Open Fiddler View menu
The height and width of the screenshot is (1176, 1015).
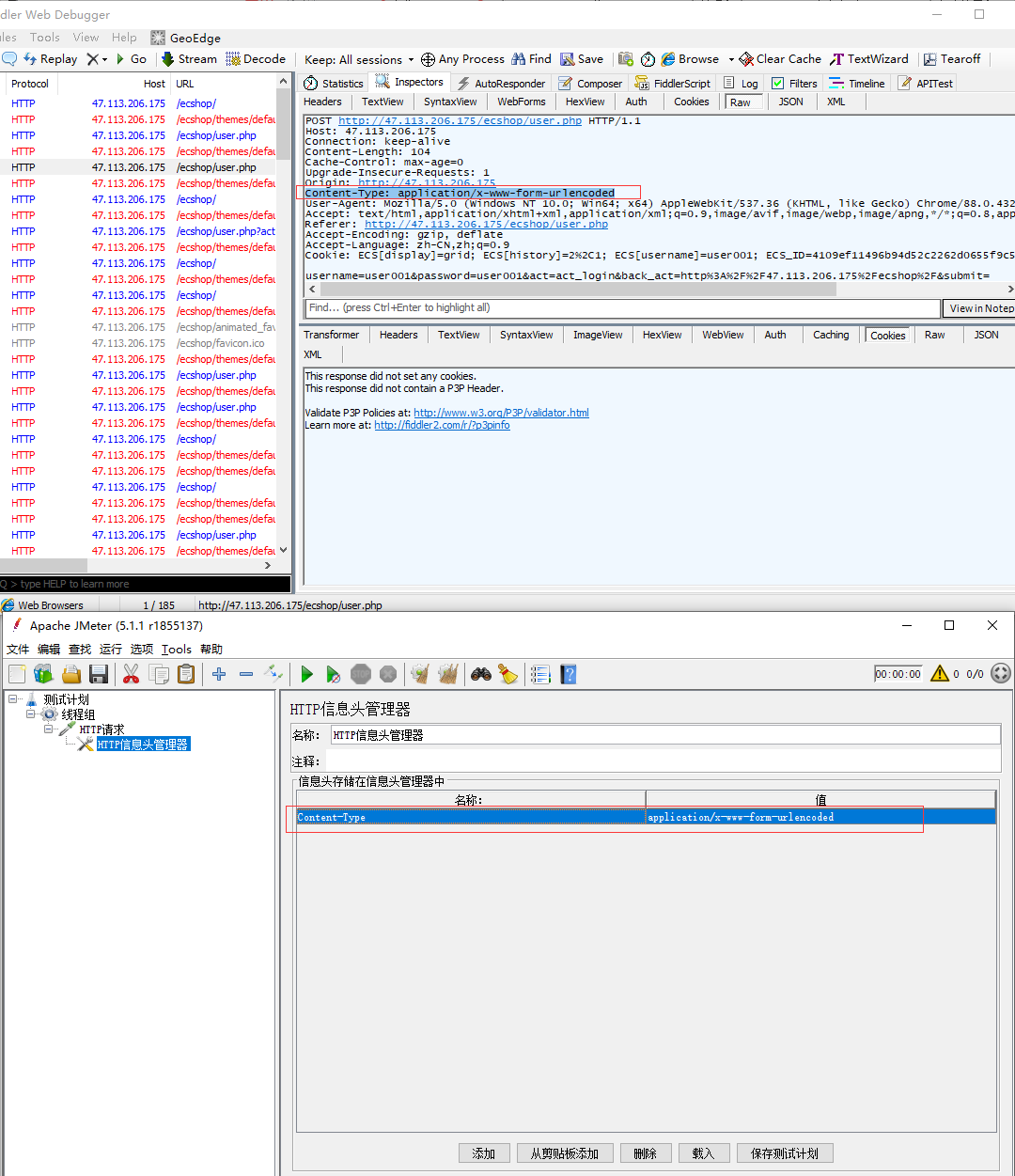click(x=86, y=38)
